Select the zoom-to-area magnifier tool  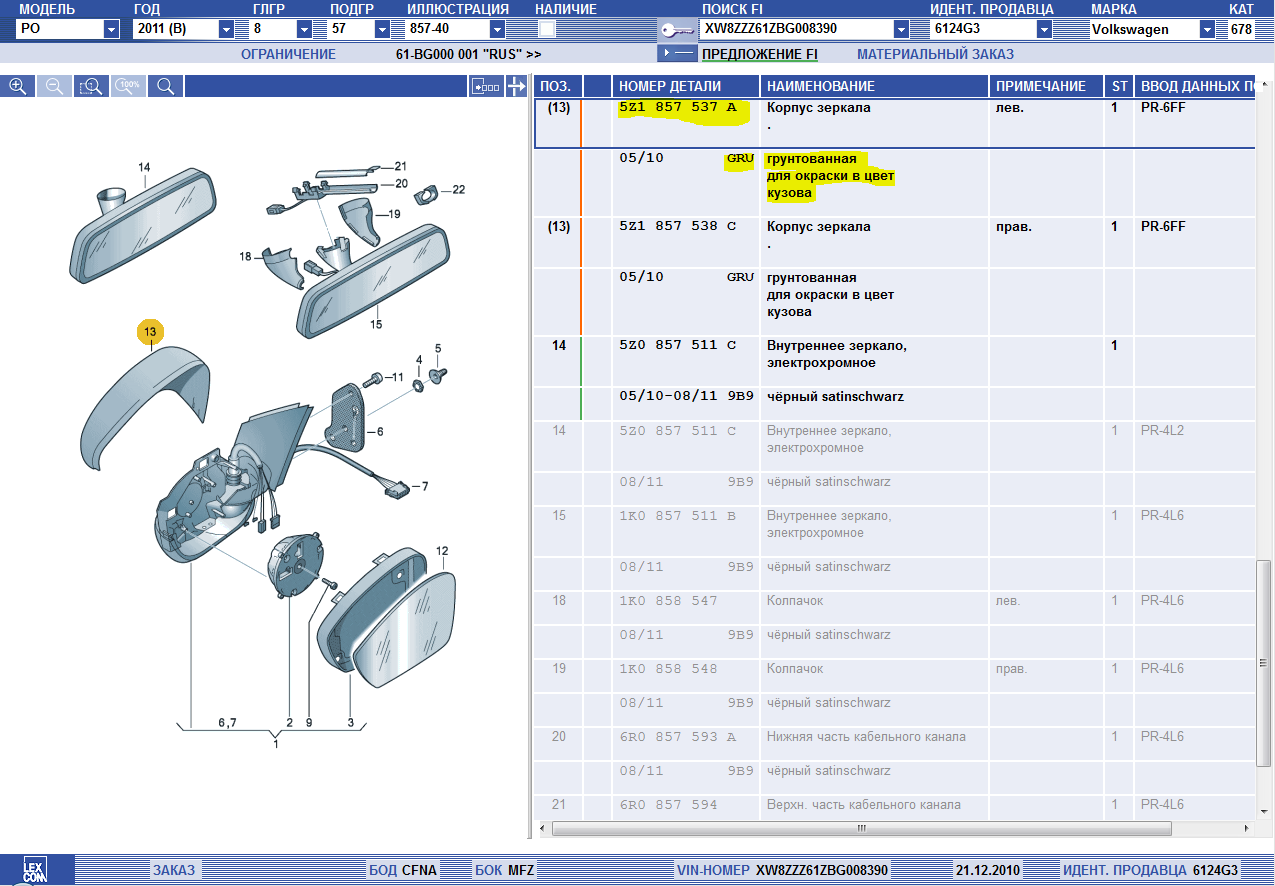[91, 87]
